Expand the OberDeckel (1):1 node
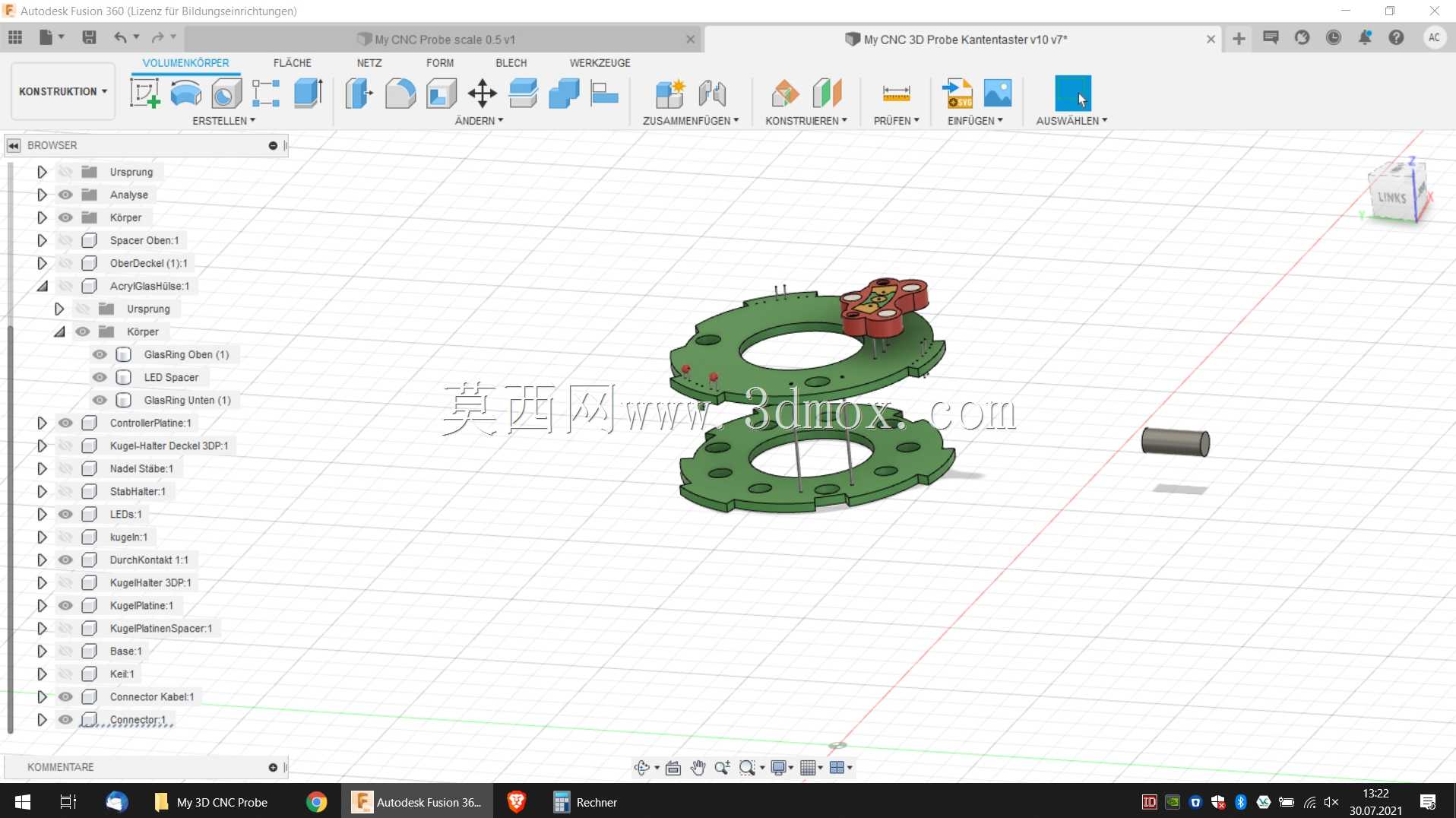The image size is (1456, 818). 42,263
